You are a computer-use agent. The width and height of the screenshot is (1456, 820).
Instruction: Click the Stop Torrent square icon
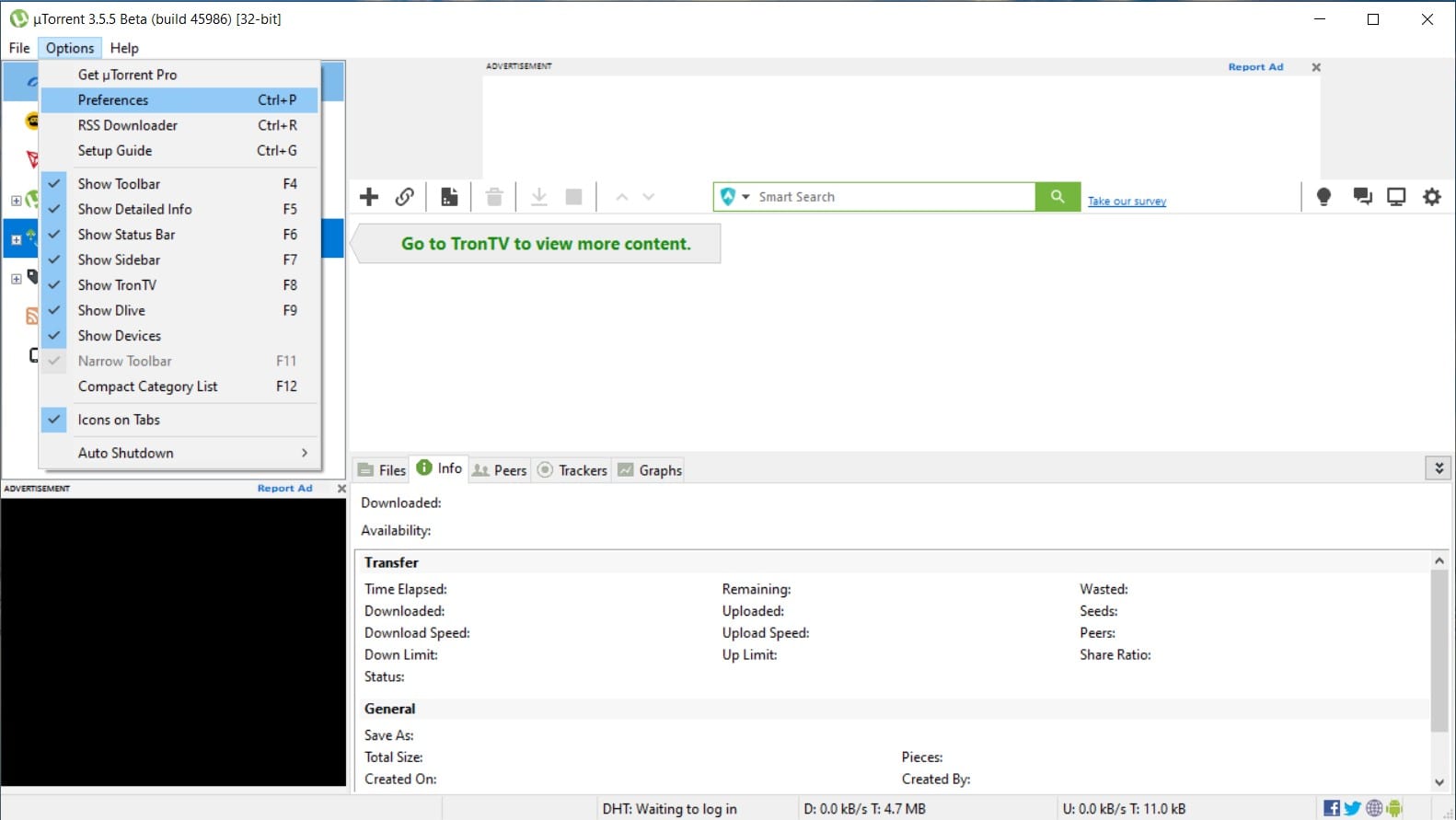coord(573,196)
